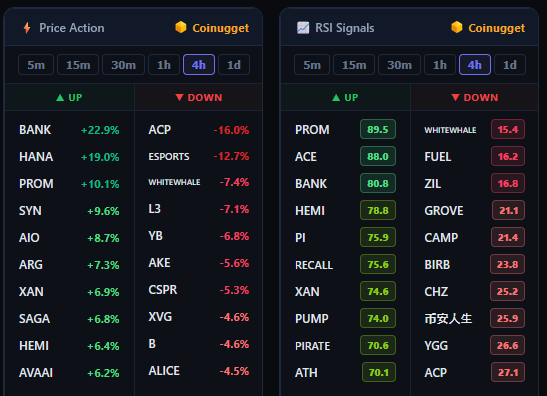Click AIO in the UP list

[29, 238]
